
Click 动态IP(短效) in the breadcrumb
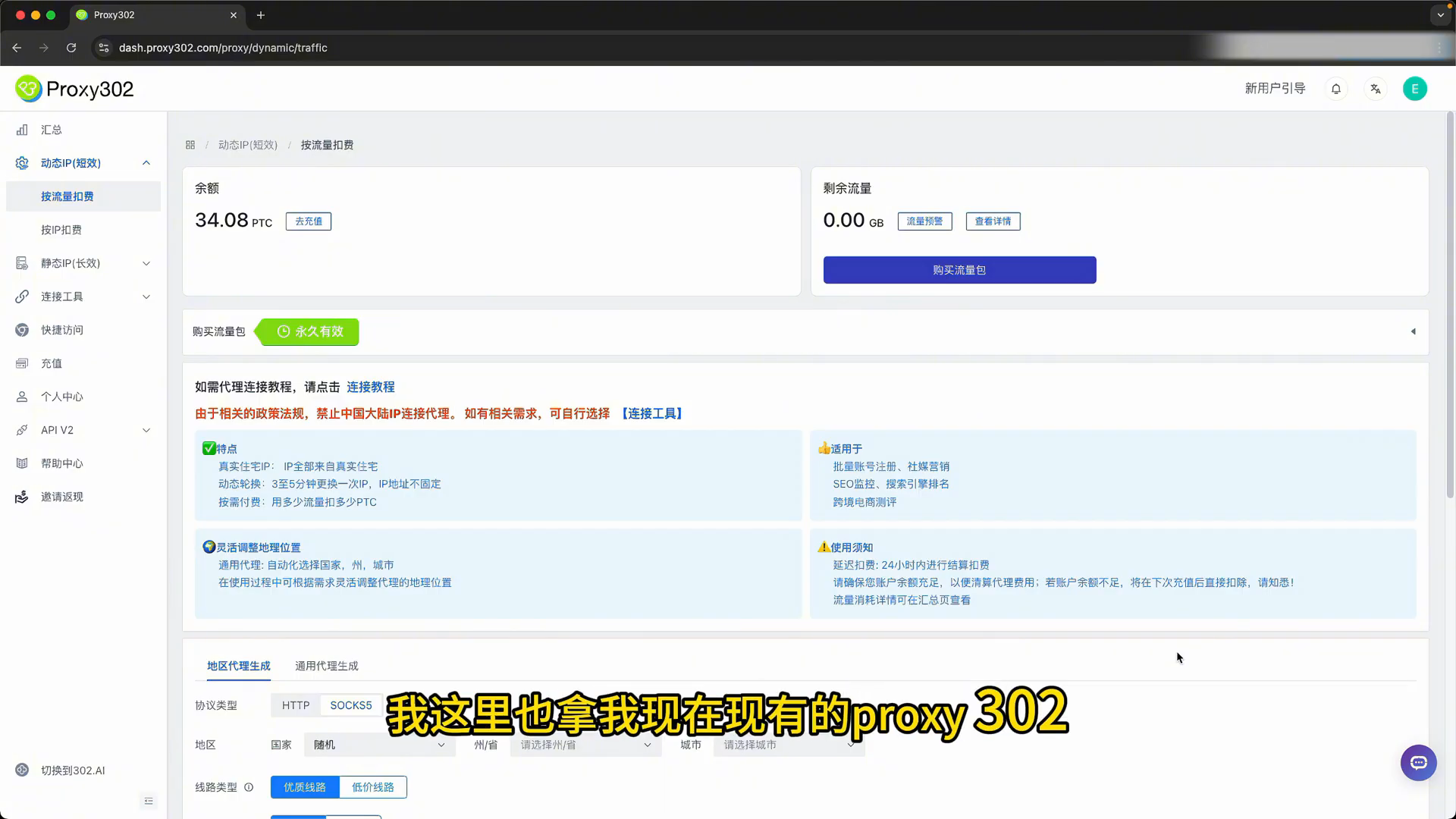click(248, 145)
